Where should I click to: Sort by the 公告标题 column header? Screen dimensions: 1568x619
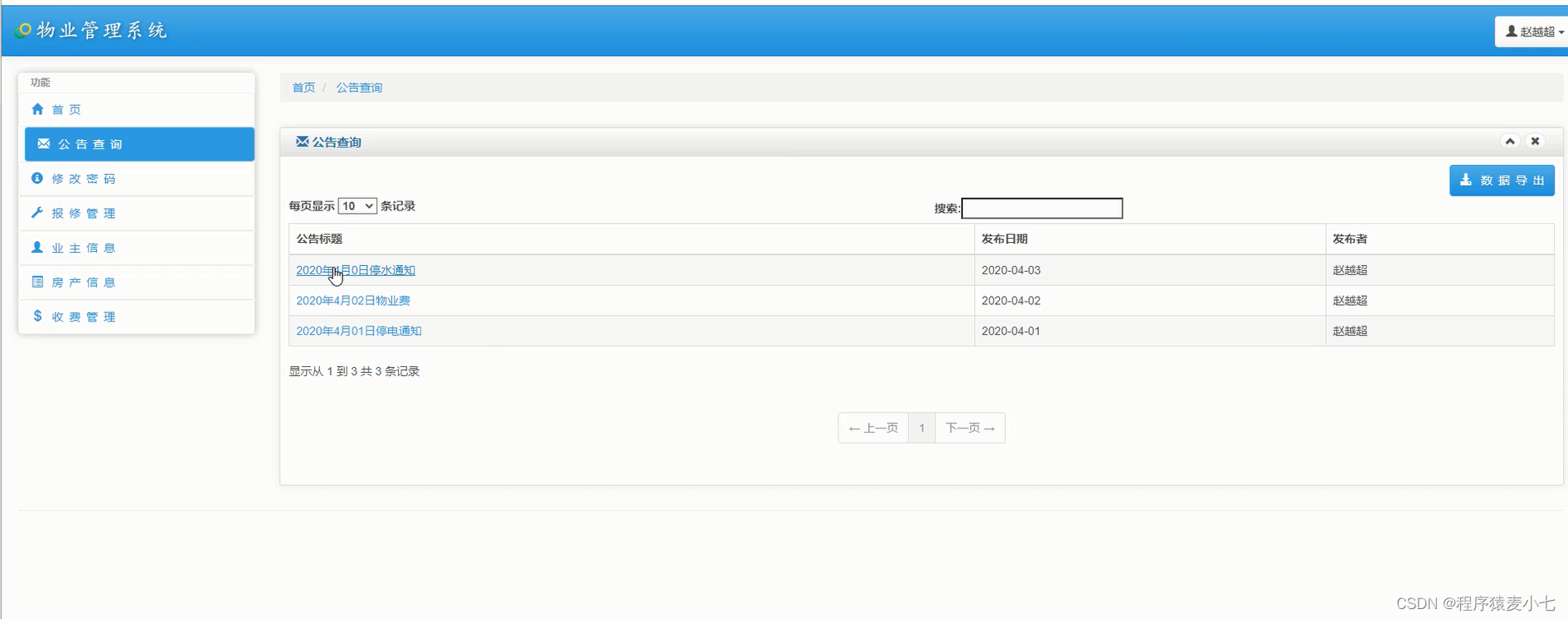coord(632,239)
